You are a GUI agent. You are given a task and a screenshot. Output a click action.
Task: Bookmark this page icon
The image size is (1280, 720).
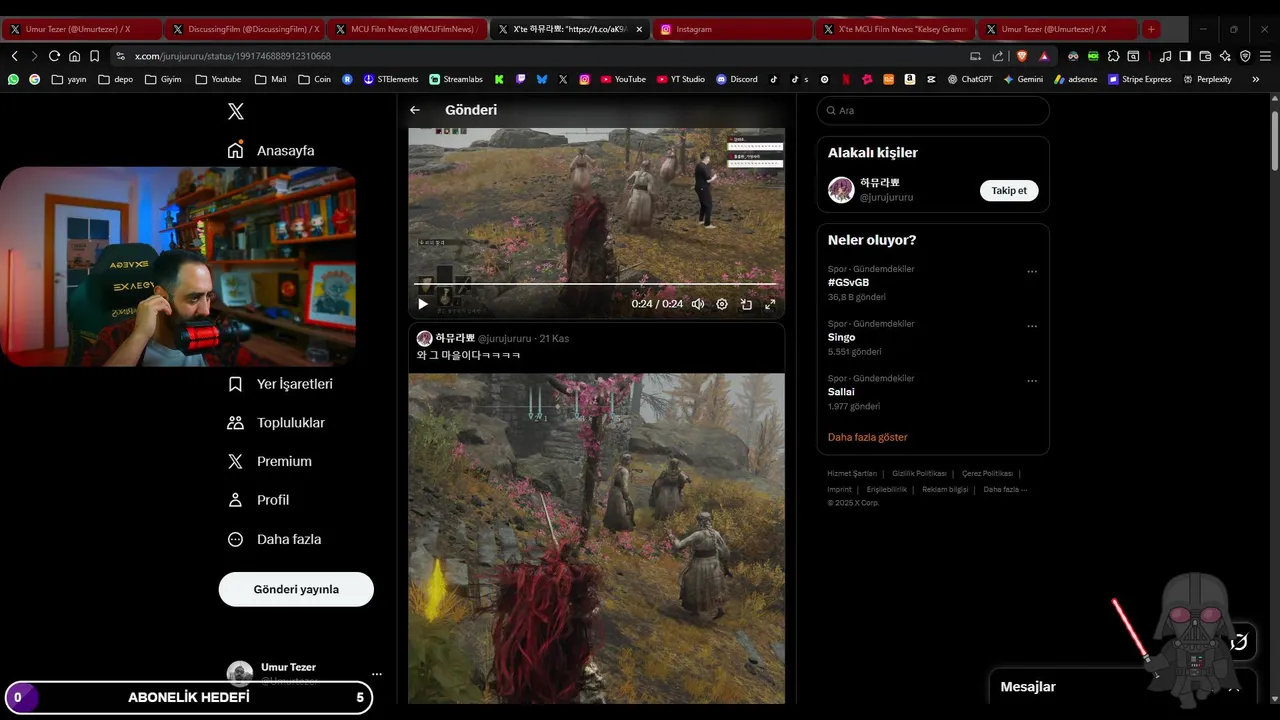94,56
